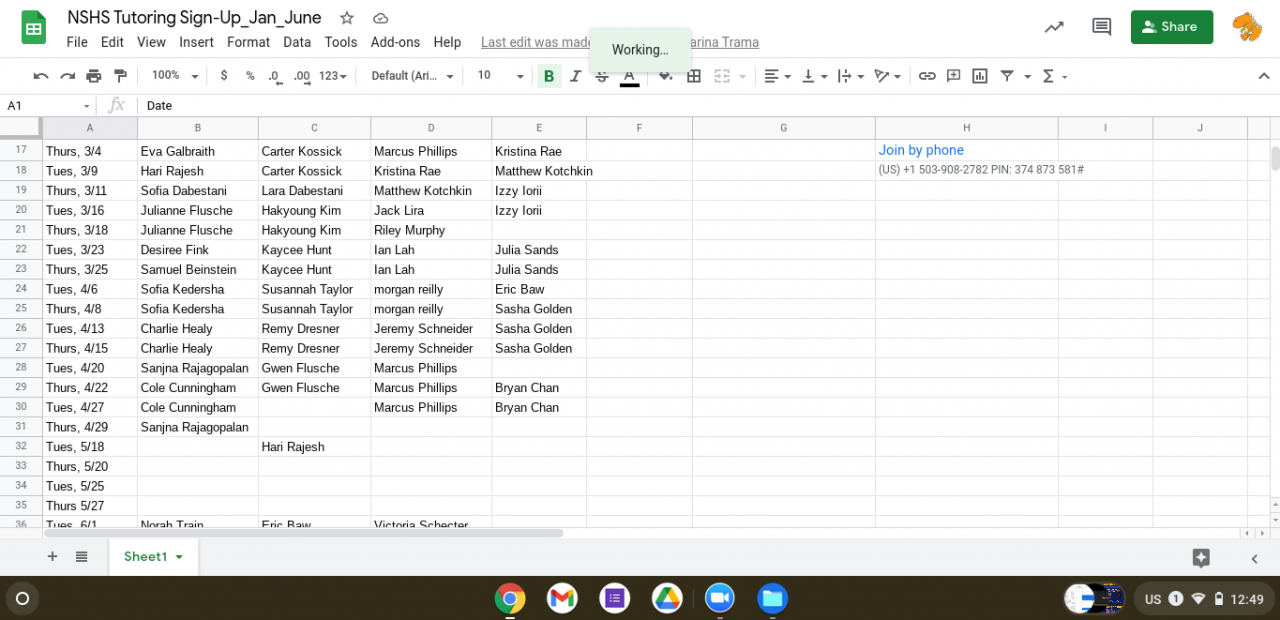Viewport: 1280px width, 620px height.
Task: Open vertical align dropdown
Action: tap(815, 76)
